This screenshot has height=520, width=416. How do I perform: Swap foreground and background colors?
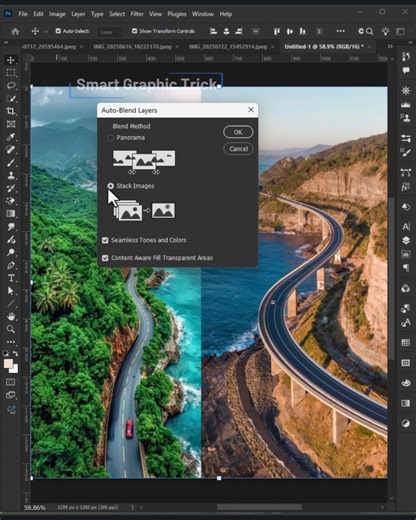pyautogui.click(x=15, y=353)
